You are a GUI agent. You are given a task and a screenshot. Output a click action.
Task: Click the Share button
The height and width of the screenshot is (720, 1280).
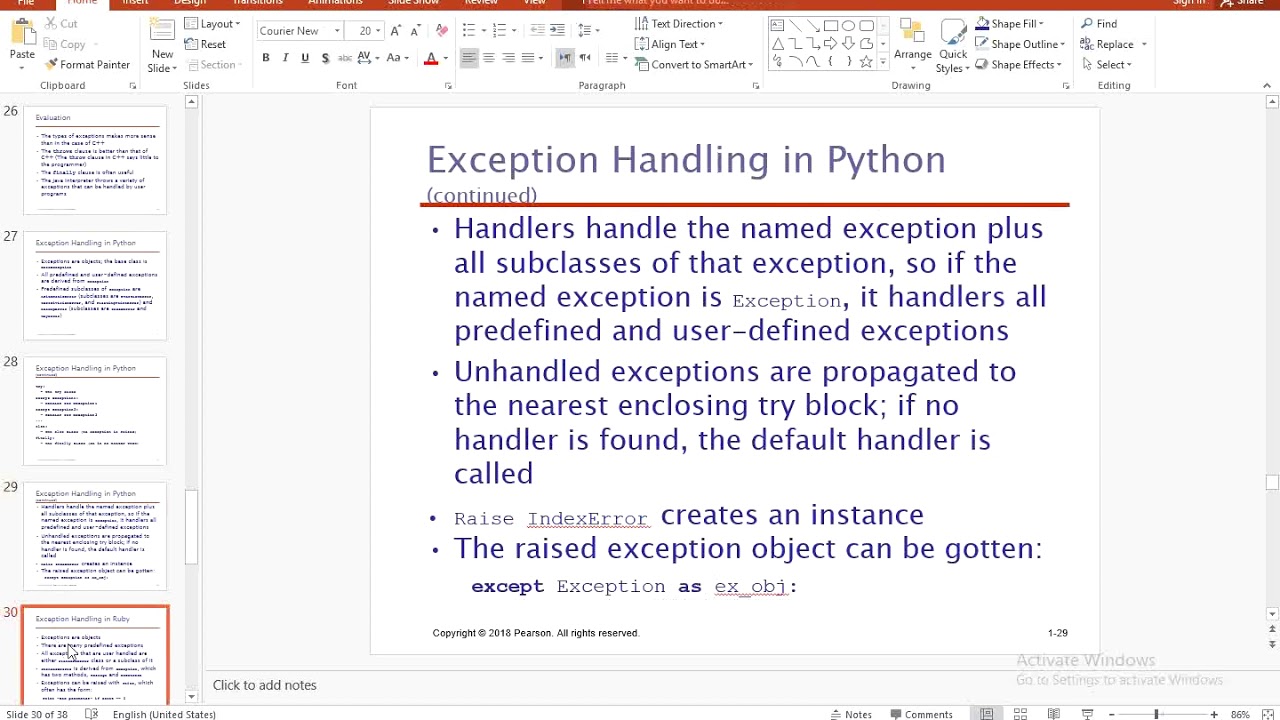click(x=1243, y=3)
